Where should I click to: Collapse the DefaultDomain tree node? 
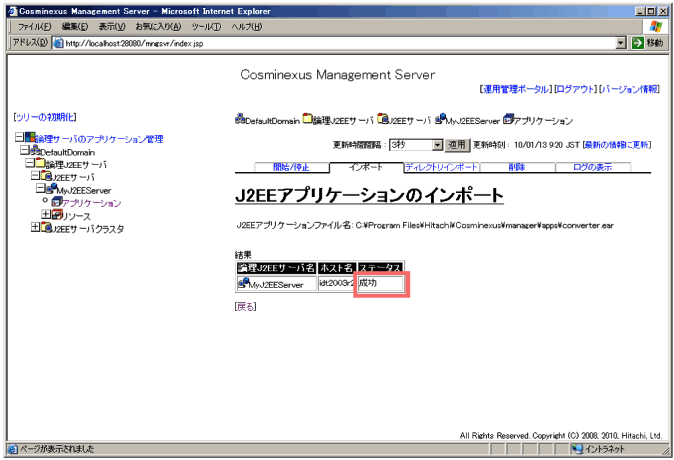[x=25, y=150]
